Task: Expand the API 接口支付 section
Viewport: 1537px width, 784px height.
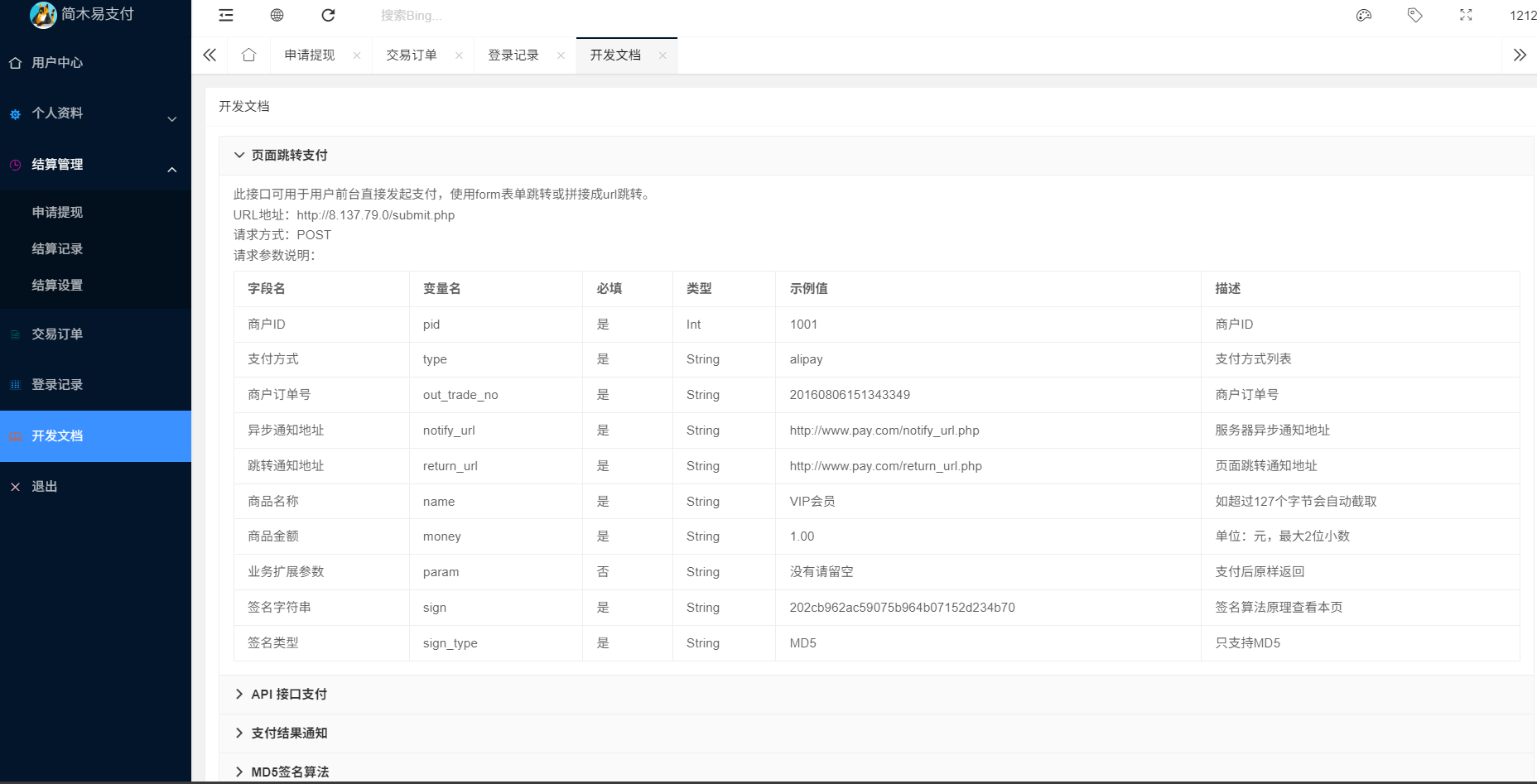Action: 289,694
